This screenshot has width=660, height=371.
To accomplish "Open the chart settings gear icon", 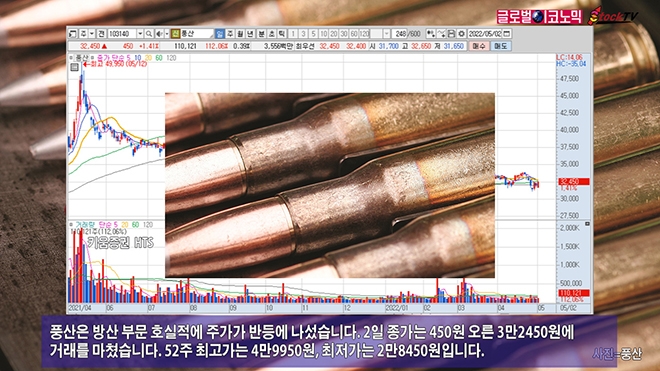I will point(461,34).
